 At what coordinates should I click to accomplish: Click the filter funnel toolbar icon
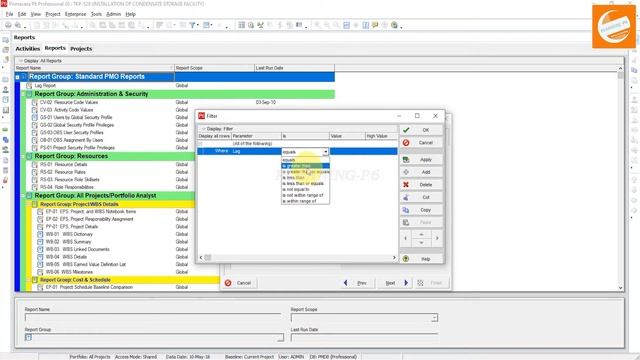(192, 25)
